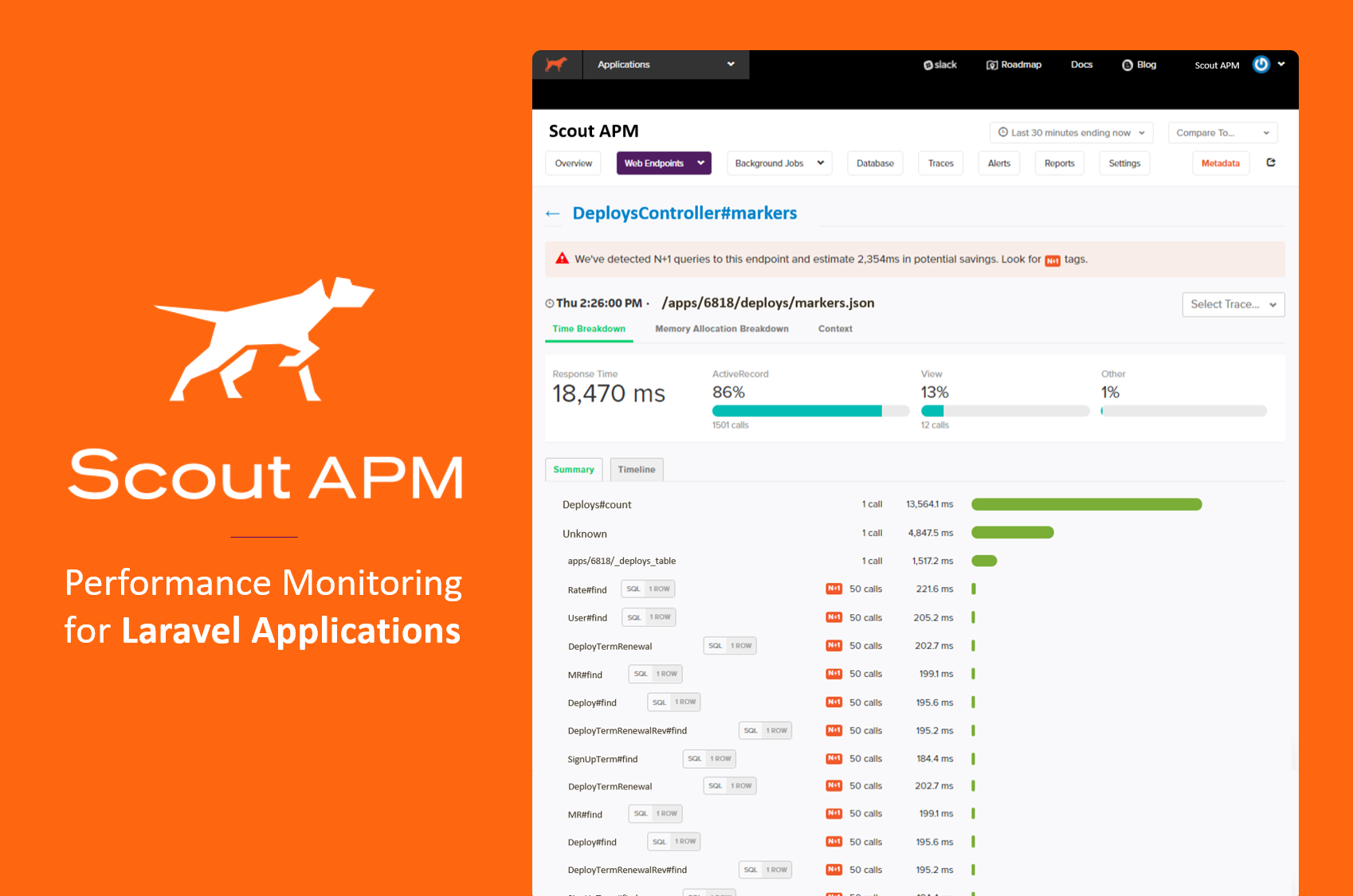1353x896 pixels.
Task: Click the Metadata button
Action: tap(1220, 163)
